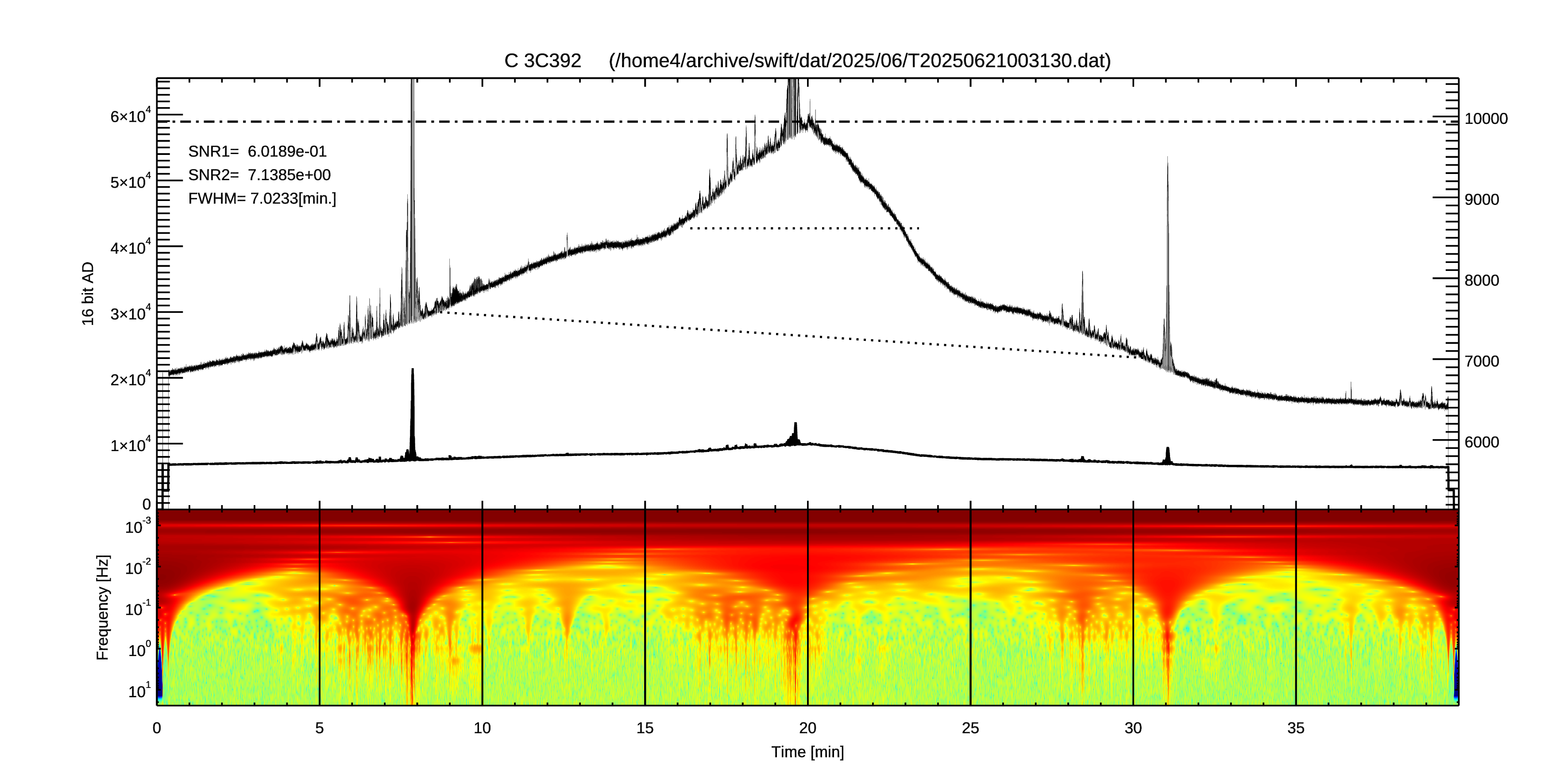Click the time axis label 5
This screenshot has width=1568, height=784.
coord(320,728)
